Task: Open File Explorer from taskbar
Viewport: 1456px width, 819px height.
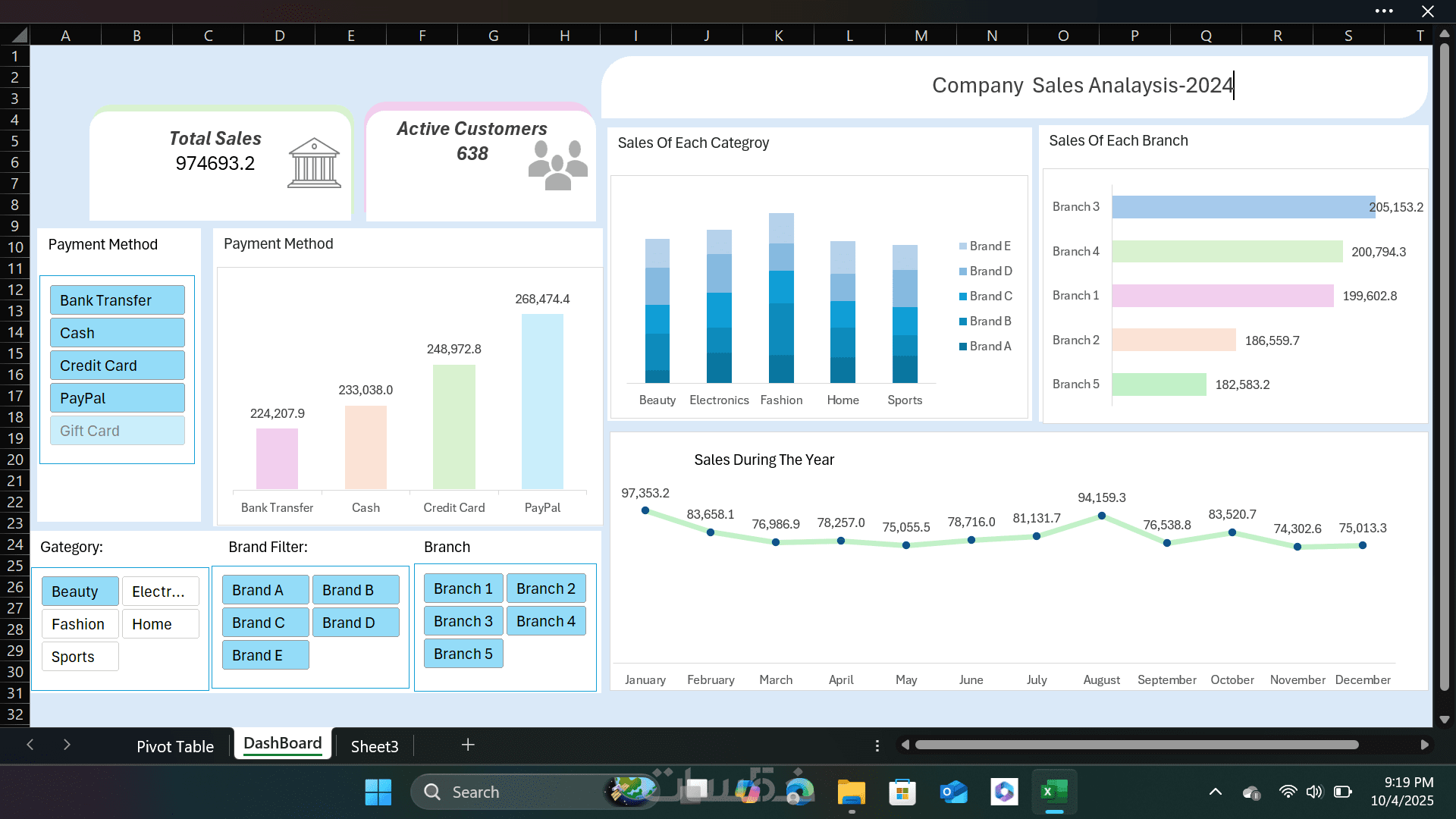Action: click(852, 792)
